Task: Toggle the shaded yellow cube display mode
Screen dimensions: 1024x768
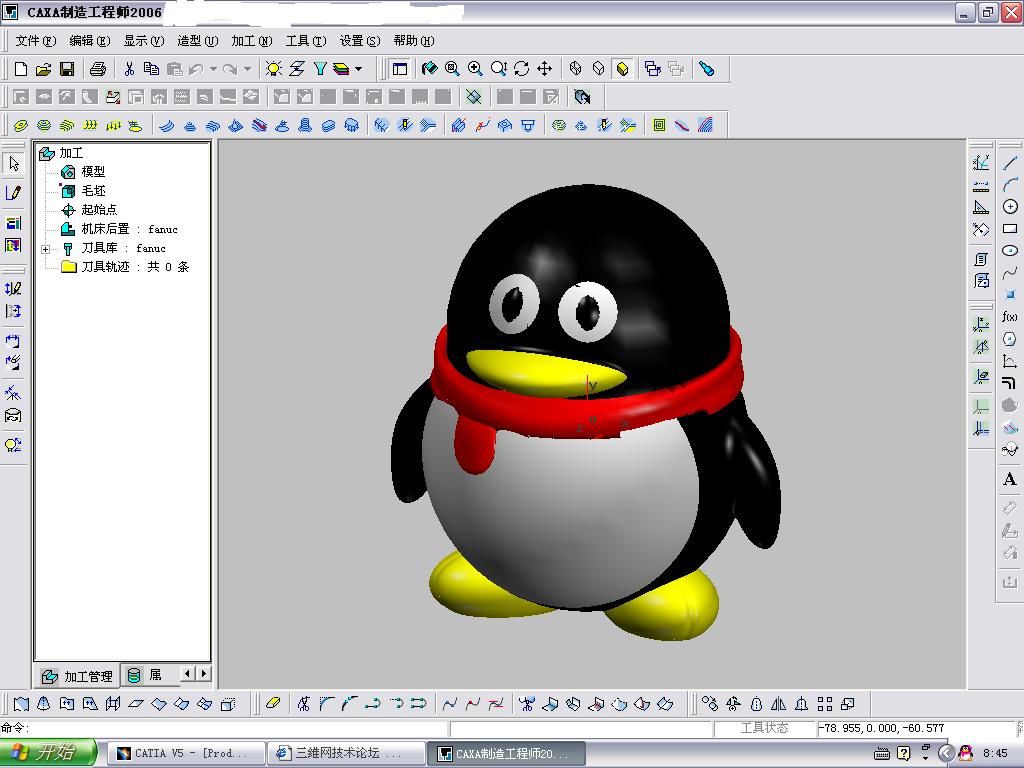Action: [622, 69]
